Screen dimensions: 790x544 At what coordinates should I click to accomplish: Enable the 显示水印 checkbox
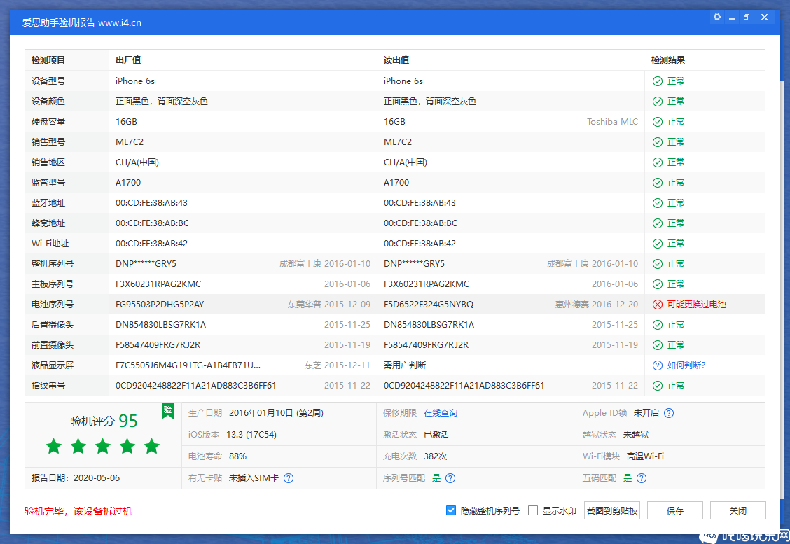[x=533, y=510]
